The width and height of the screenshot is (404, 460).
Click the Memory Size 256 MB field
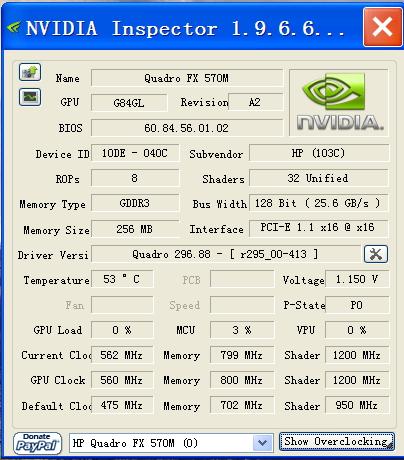(x=135, y=229)
